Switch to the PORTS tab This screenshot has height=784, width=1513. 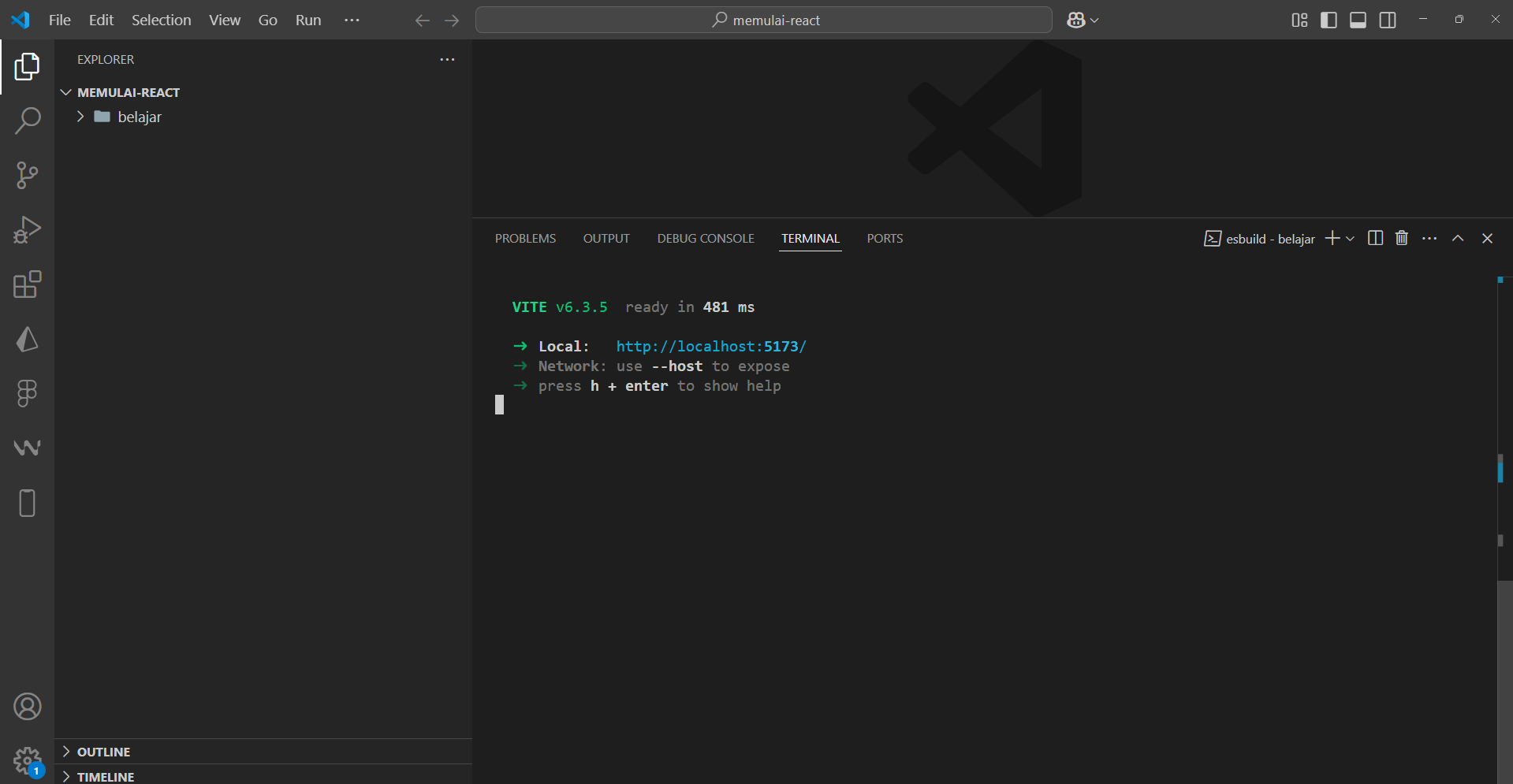[885, 239]
